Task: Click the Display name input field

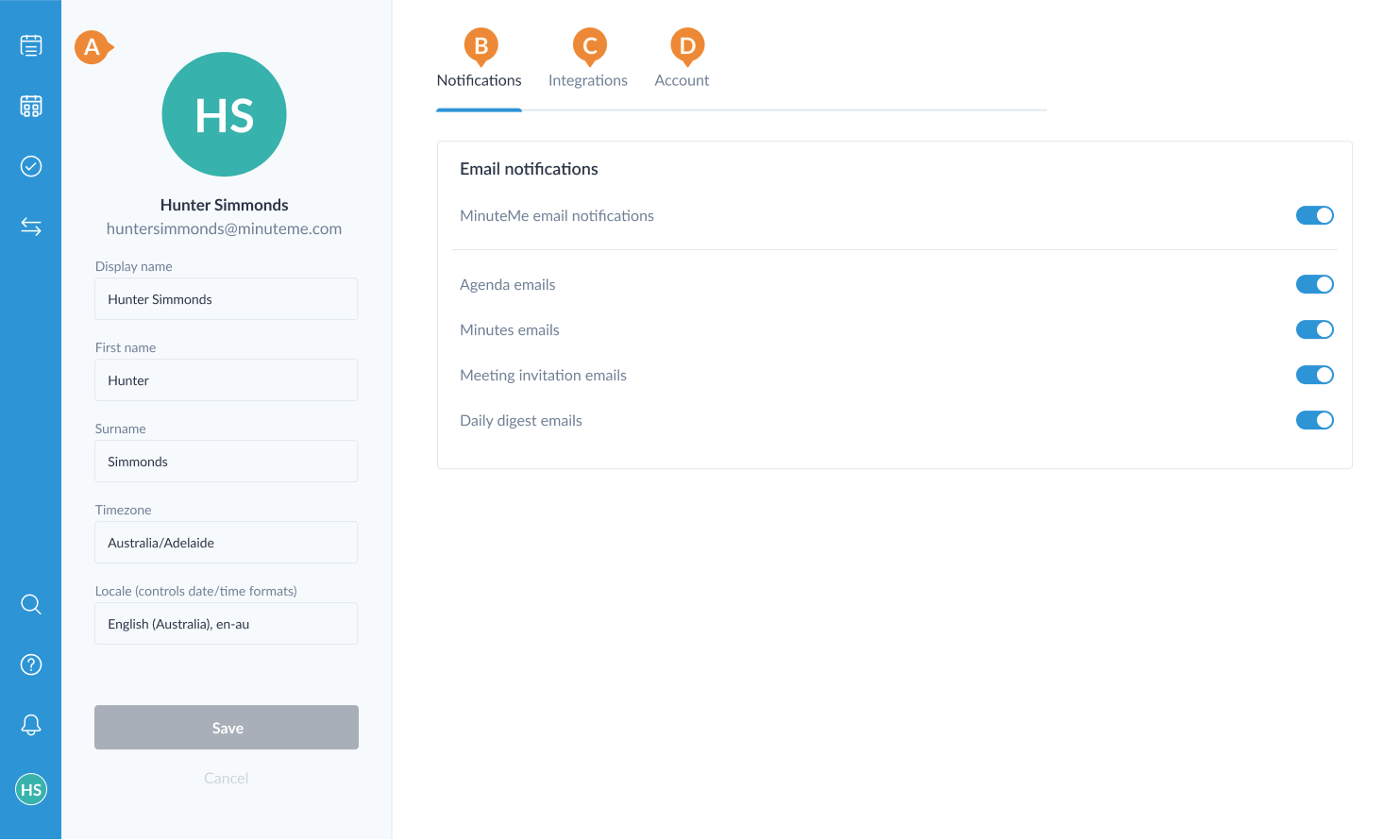Action: pos(227,299)
